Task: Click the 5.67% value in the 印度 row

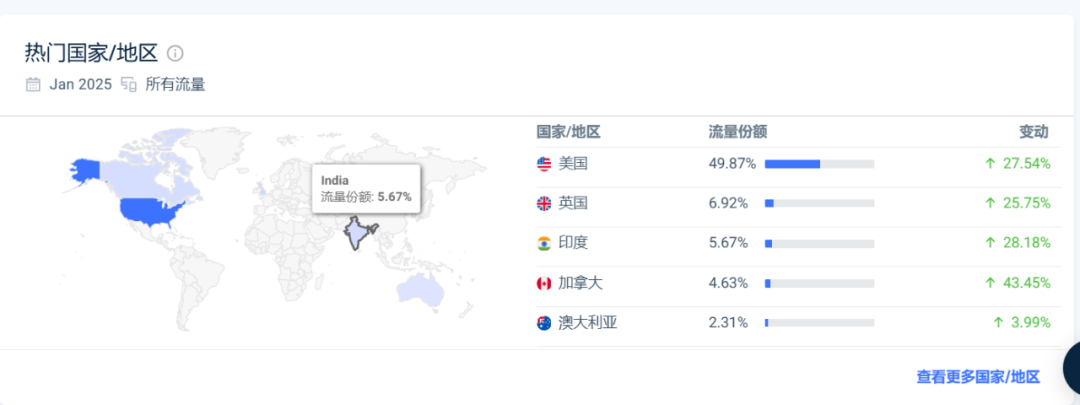Action: click(729, 243)
